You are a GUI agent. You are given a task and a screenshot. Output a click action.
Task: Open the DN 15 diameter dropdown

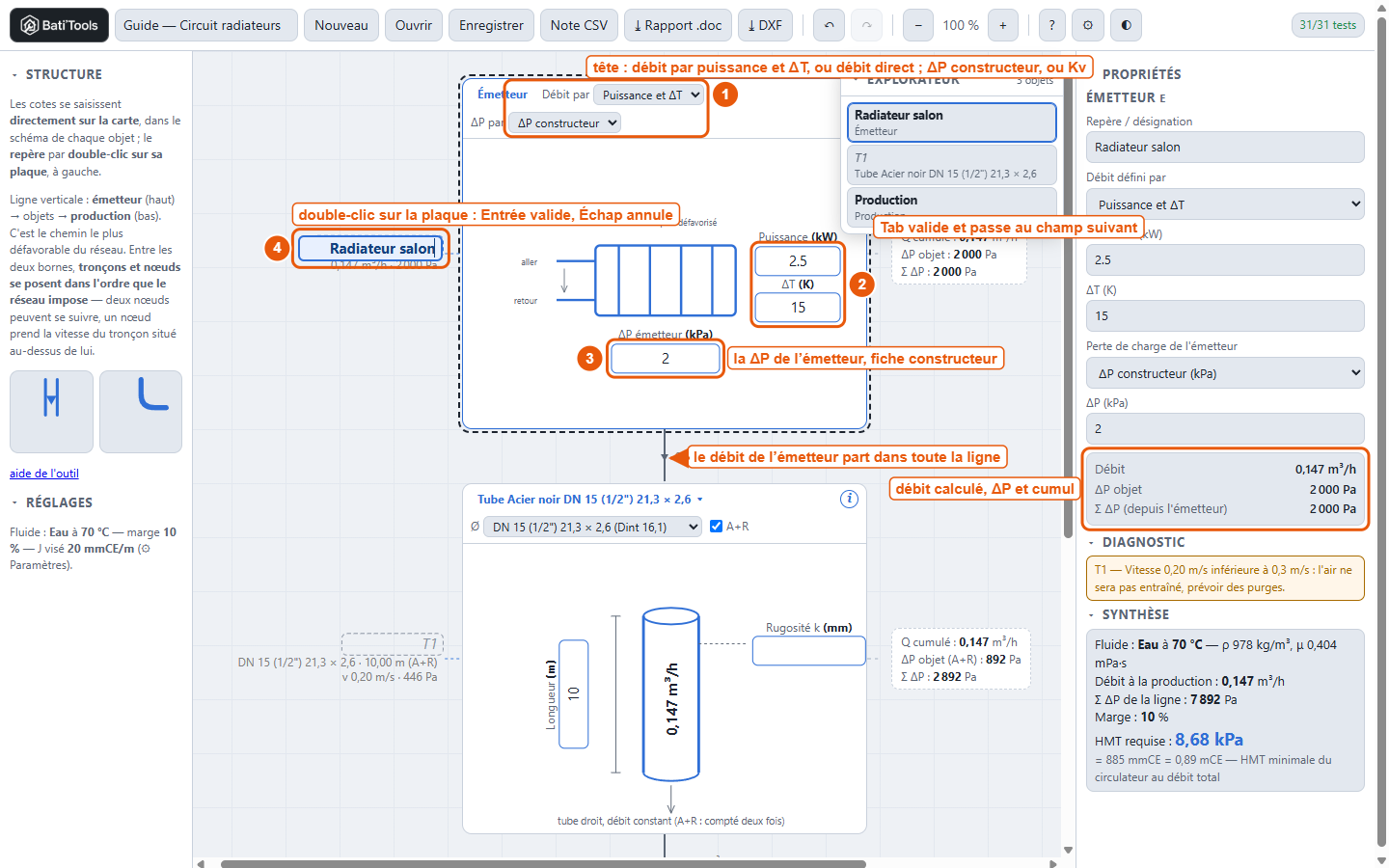pyautogui.click(x=592, y=527)
